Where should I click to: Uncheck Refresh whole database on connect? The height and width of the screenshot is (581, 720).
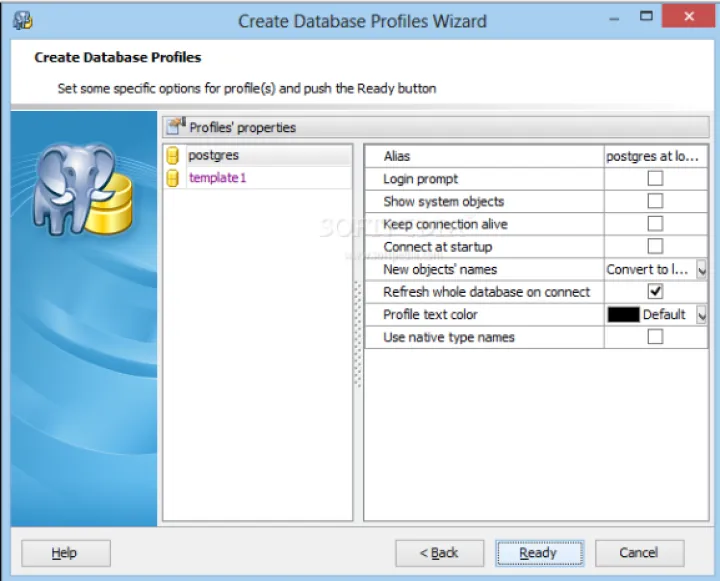[x=655, y=292]
